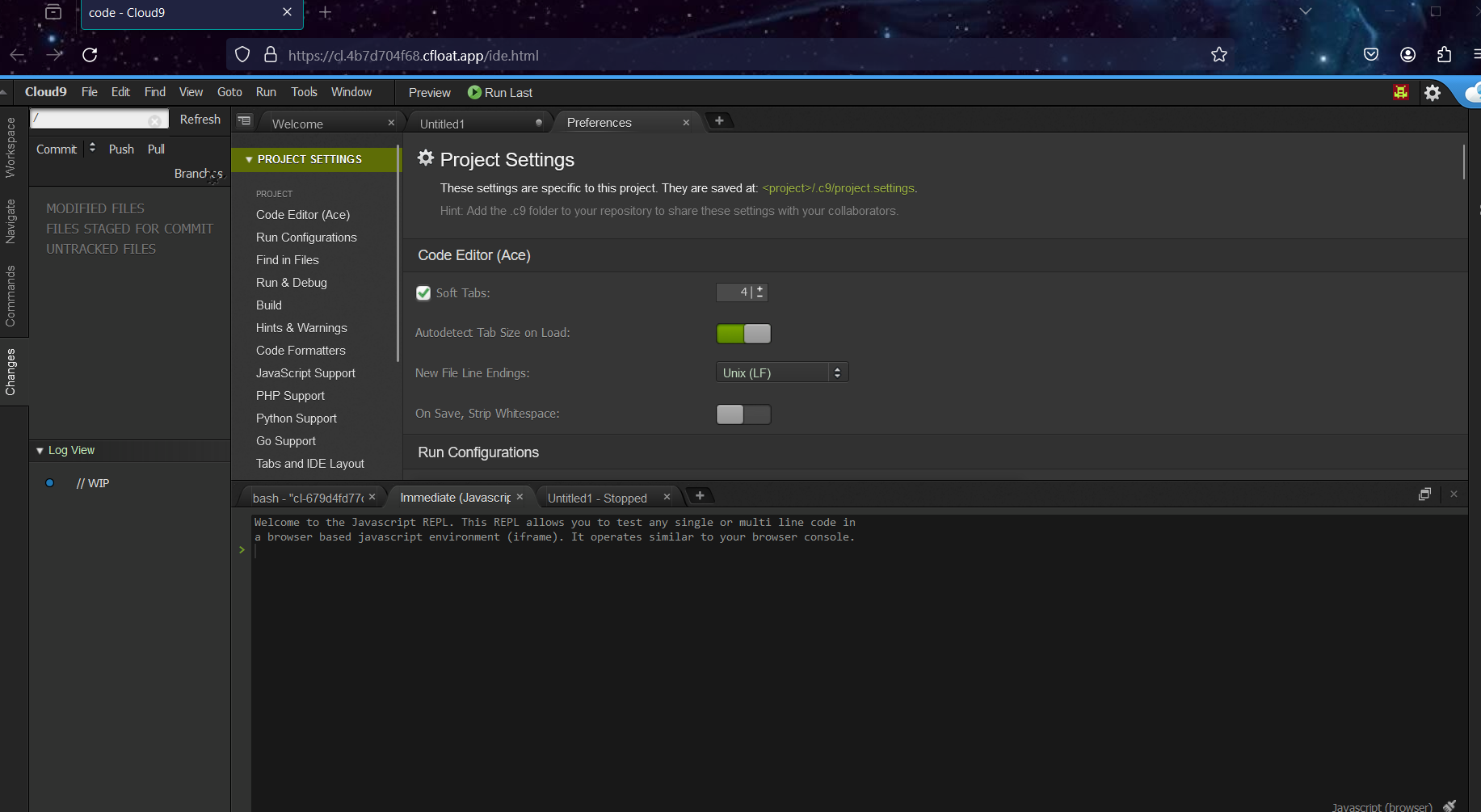Open the Window menu
Image resolution: width=1481 pixels, height=812 pixels.
coord(351,92)
